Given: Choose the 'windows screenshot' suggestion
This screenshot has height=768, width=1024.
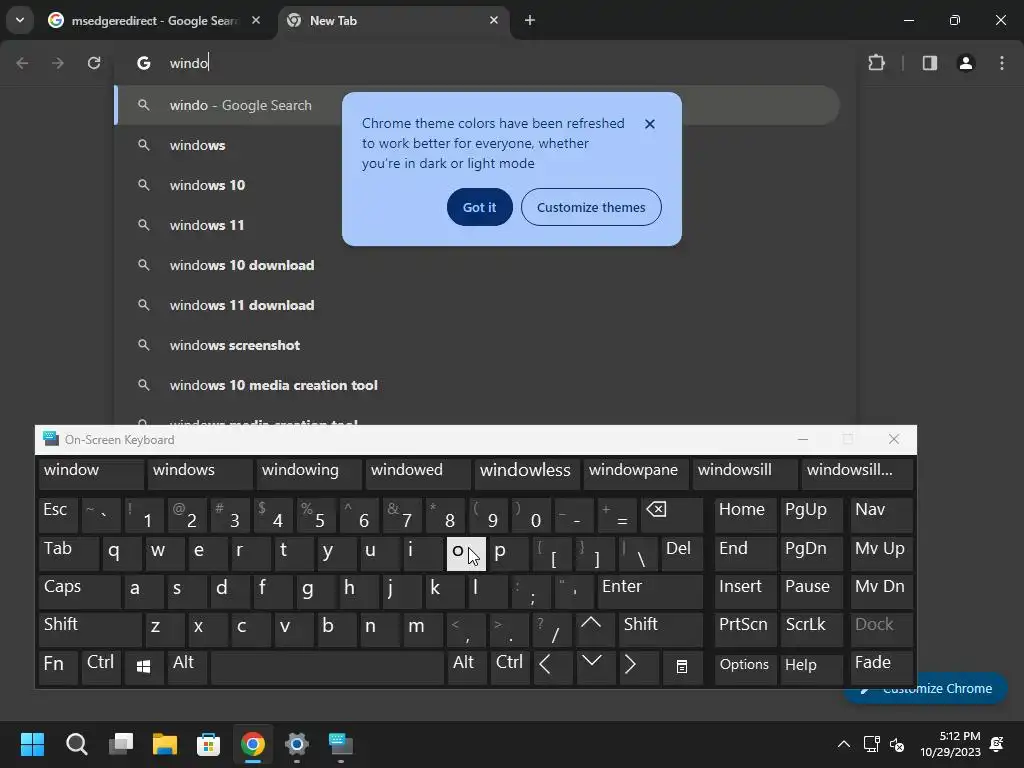Looking at the screenshot, I should tap(477, 345).
